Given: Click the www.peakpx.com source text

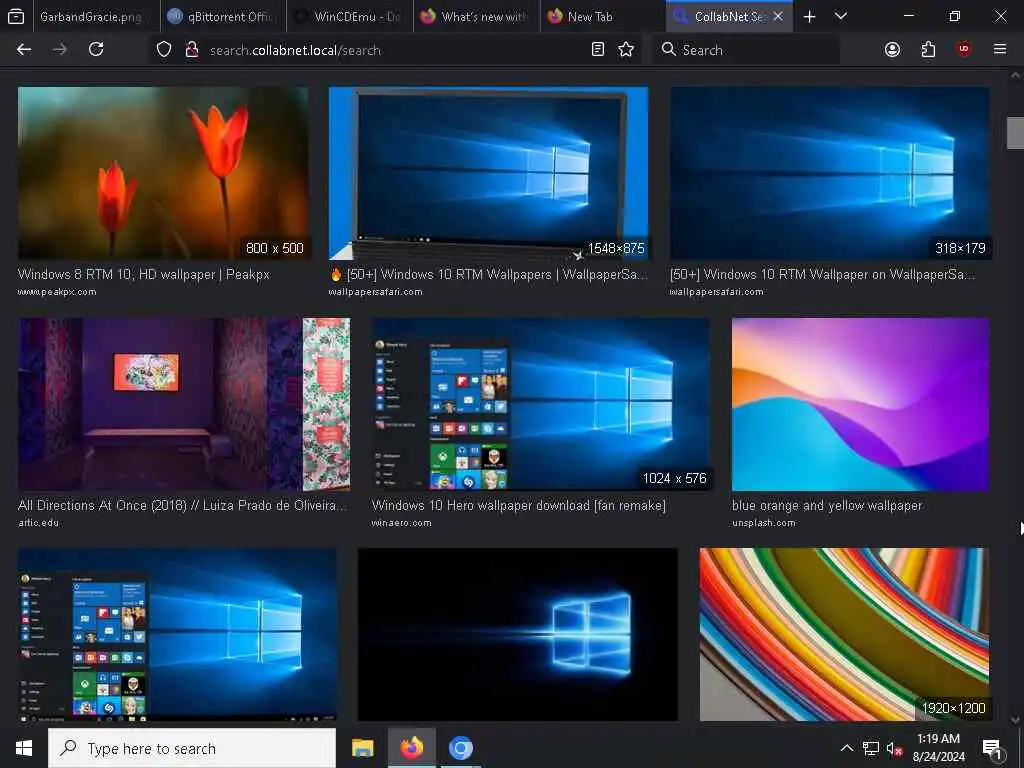Looking at the screenshot, I should coord(57,292).
